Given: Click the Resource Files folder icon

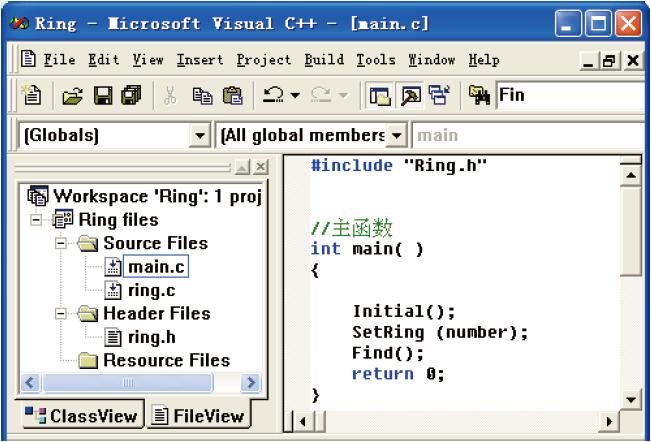Looking at the screenshot, I should click(x=88, y=361).
